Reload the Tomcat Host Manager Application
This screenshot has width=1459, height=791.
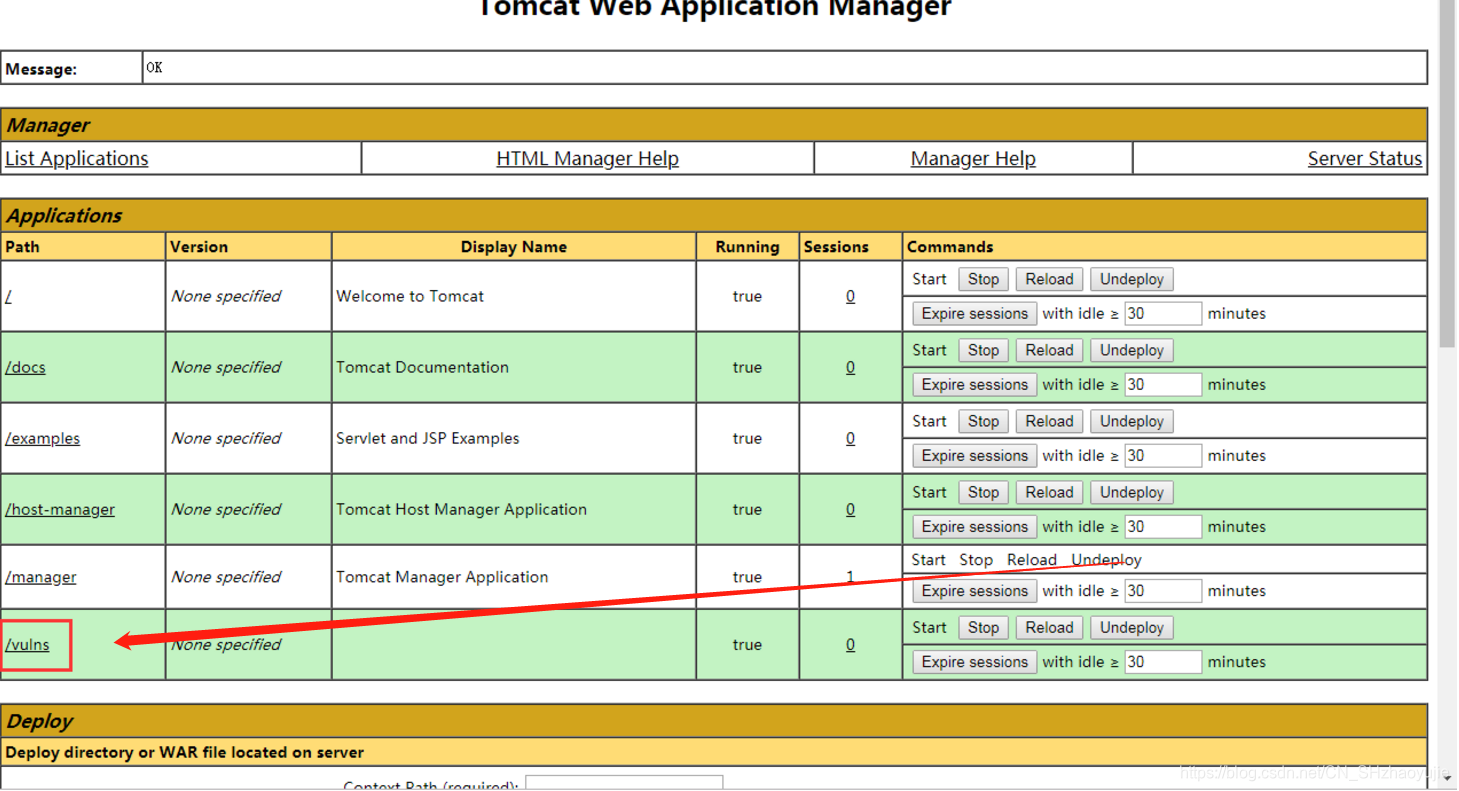click(x=1049, y=492)
